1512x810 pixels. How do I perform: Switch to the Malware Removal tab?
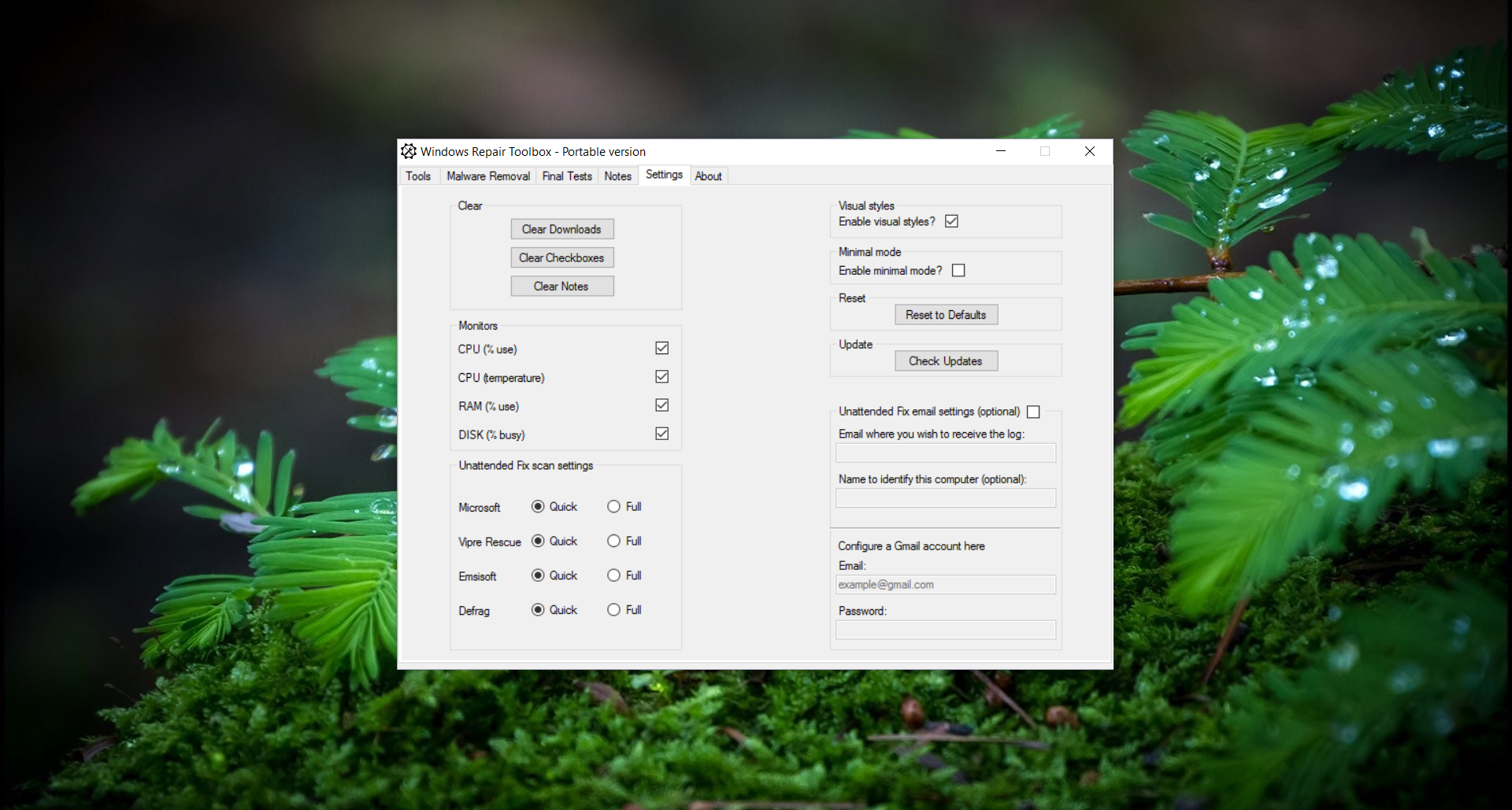click(487, 176)
